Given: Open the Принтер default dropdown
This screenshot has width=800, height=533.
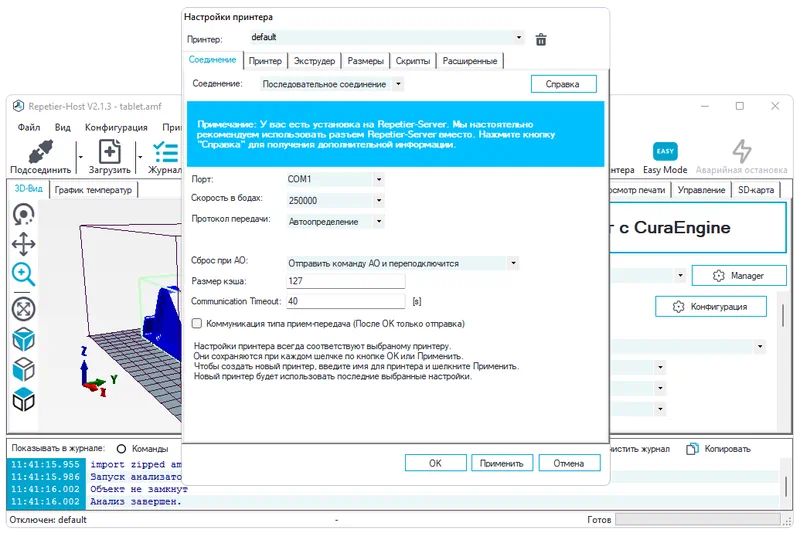Looking at the screenshot, I should pos(387,37).
